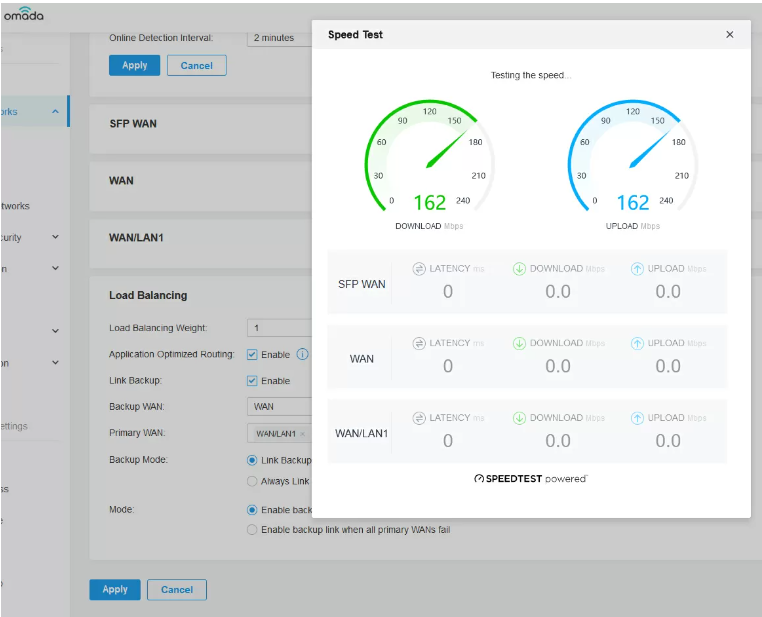762x617 pixels.
Task: Open the Backup WAN dropdown
Action: click(x=278, y=407)
